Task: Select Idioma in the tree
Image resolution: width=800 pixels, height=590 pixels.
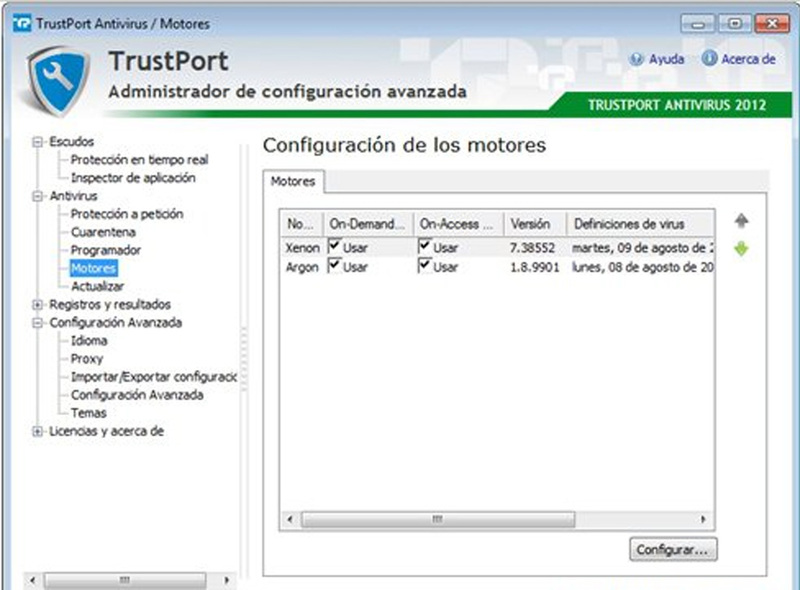Action: coord(89,341)
